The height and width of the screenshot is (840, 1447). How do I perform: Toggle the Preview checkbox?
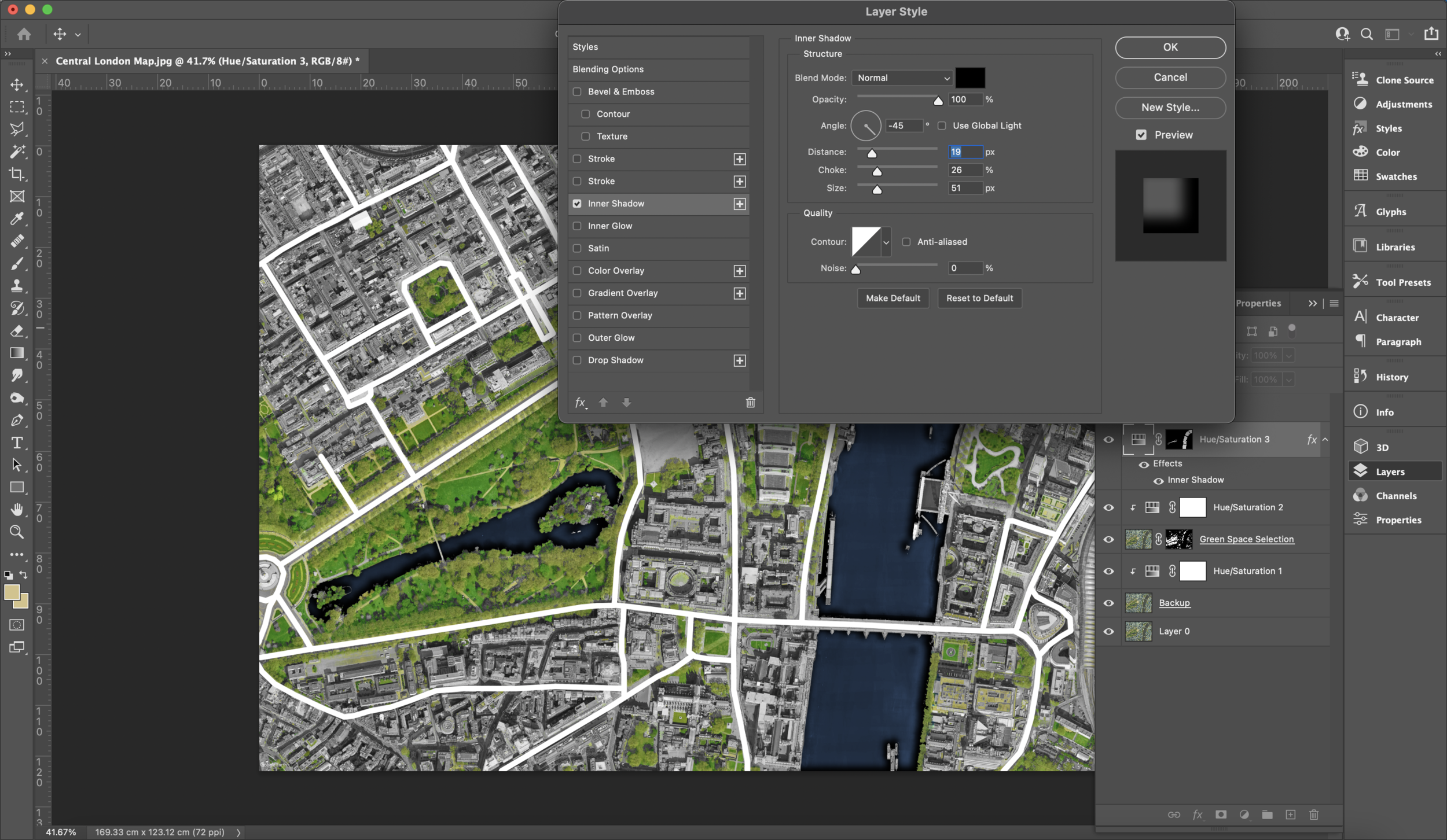[x=1141, y=135]
